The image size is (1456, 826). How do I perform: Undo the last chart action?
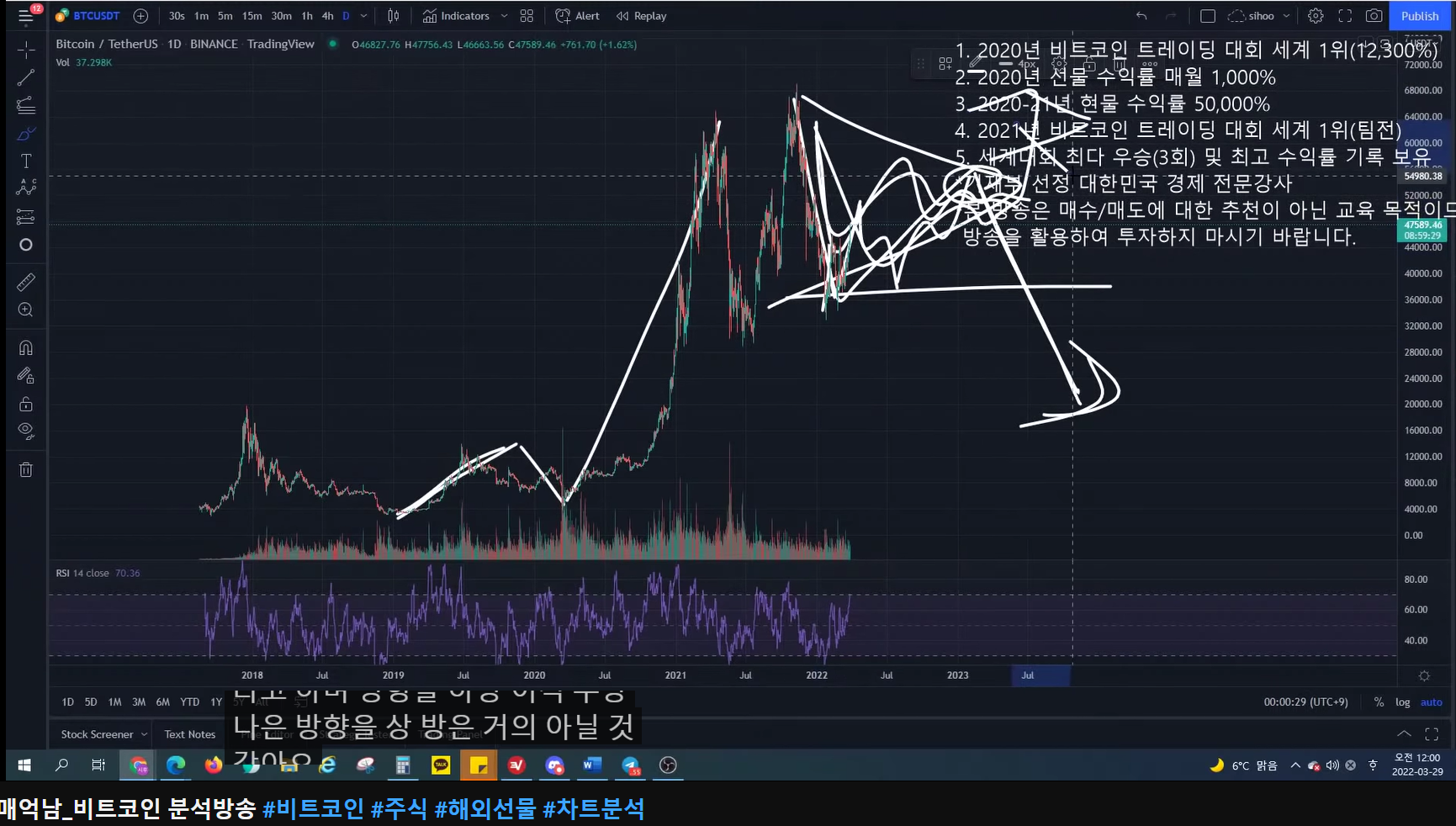1141,16
